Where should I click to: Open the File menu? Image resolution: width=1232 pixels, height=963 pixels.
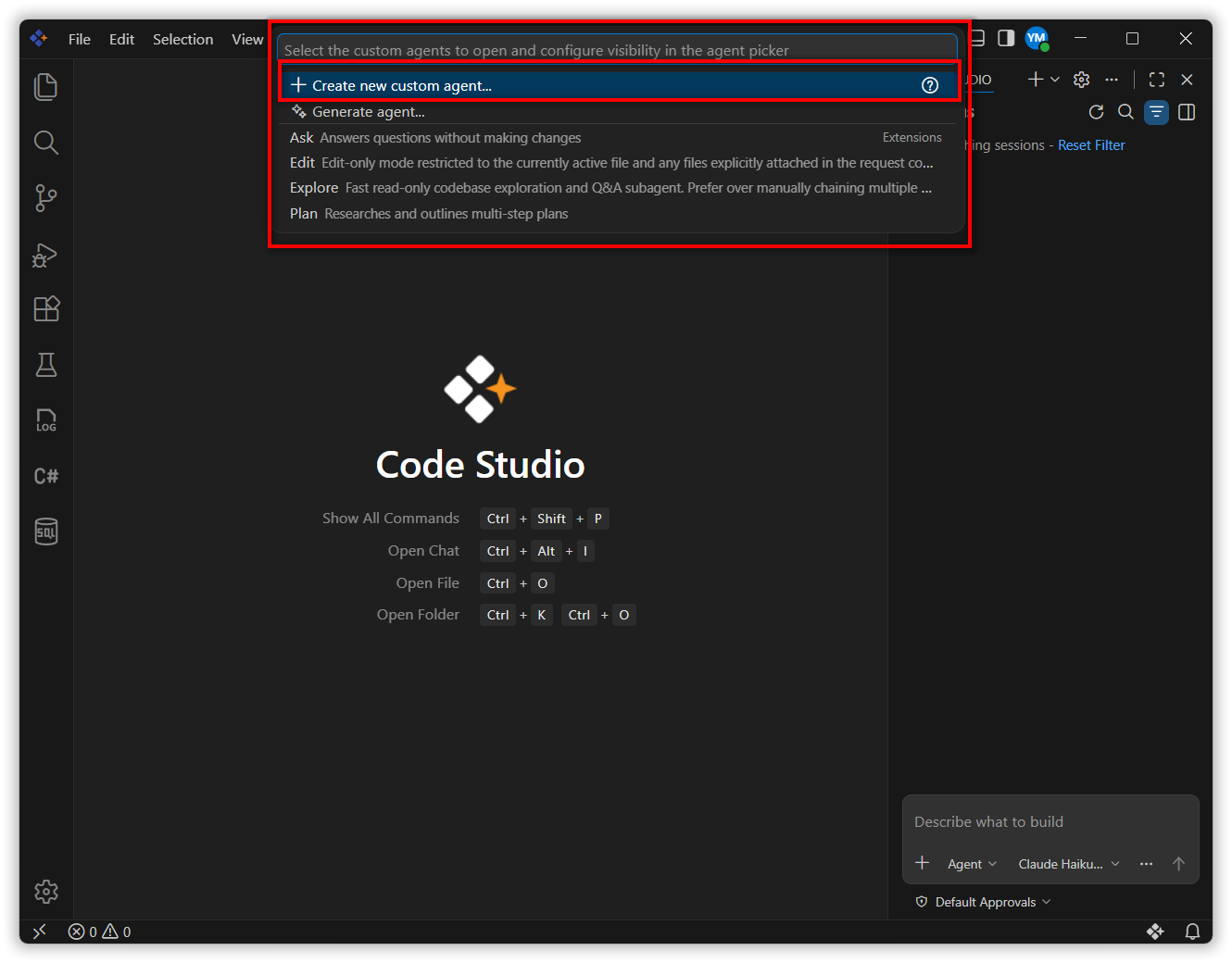(x=80, y=39)
